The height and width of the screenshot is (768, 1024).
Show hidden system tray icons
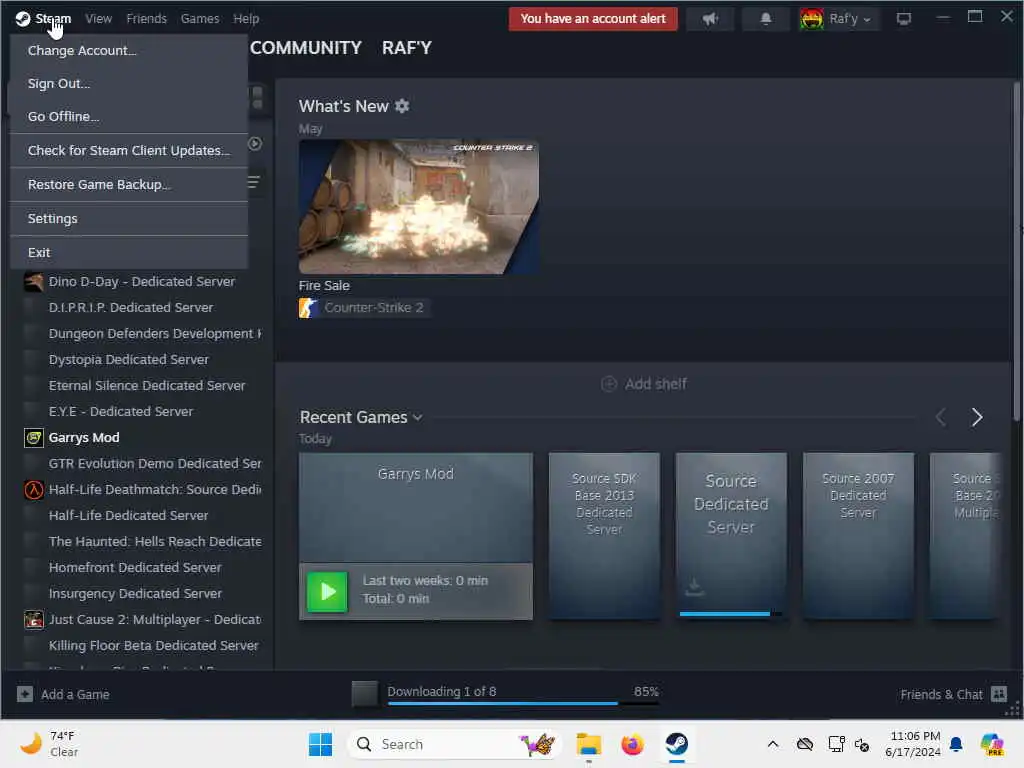pyautogui.click(x=773, y=744)
